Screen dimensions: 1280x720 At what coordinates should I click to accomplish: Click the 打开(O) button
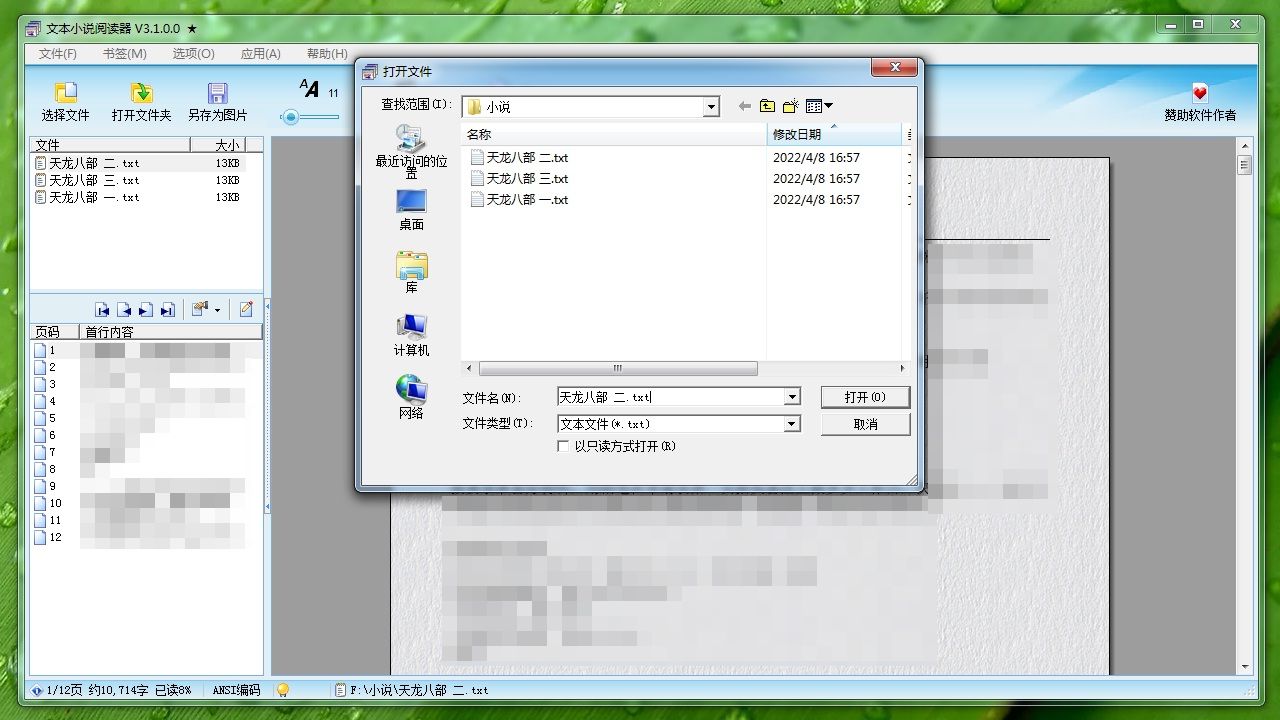click(865, 397)
